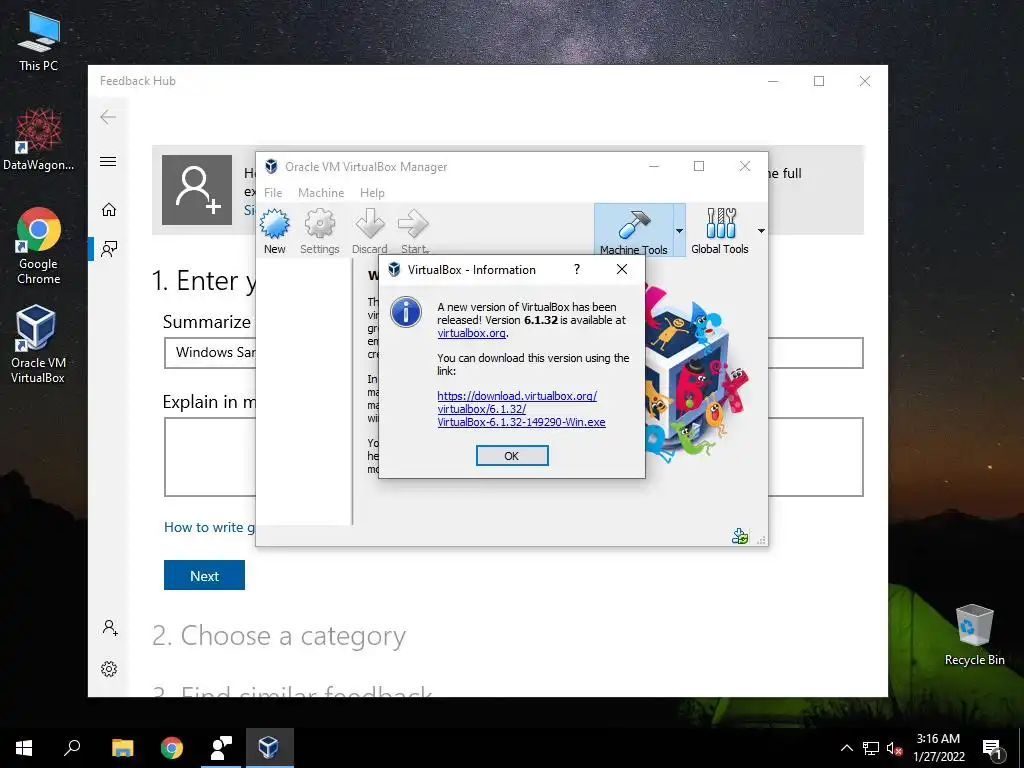The image size is (1024, 768).
Task: Click the user avatar sign-in picture in Feedback Hub
Action: tap(197, 190)
